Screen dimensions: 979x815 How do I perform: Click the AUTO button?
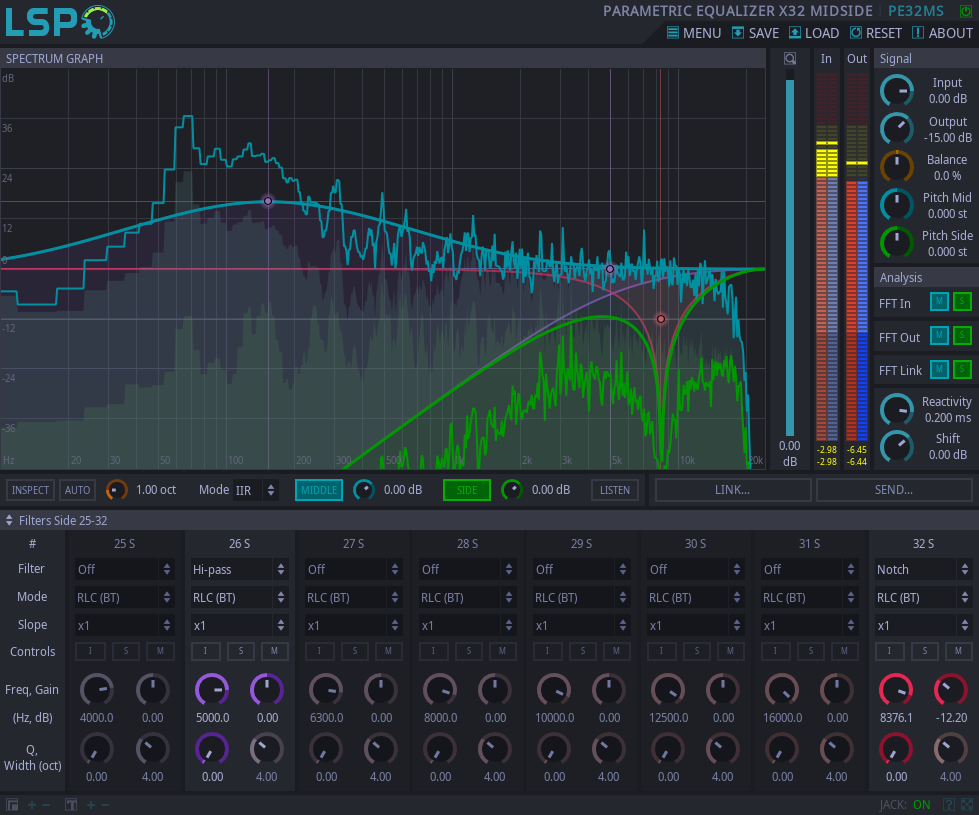point(77,490)
